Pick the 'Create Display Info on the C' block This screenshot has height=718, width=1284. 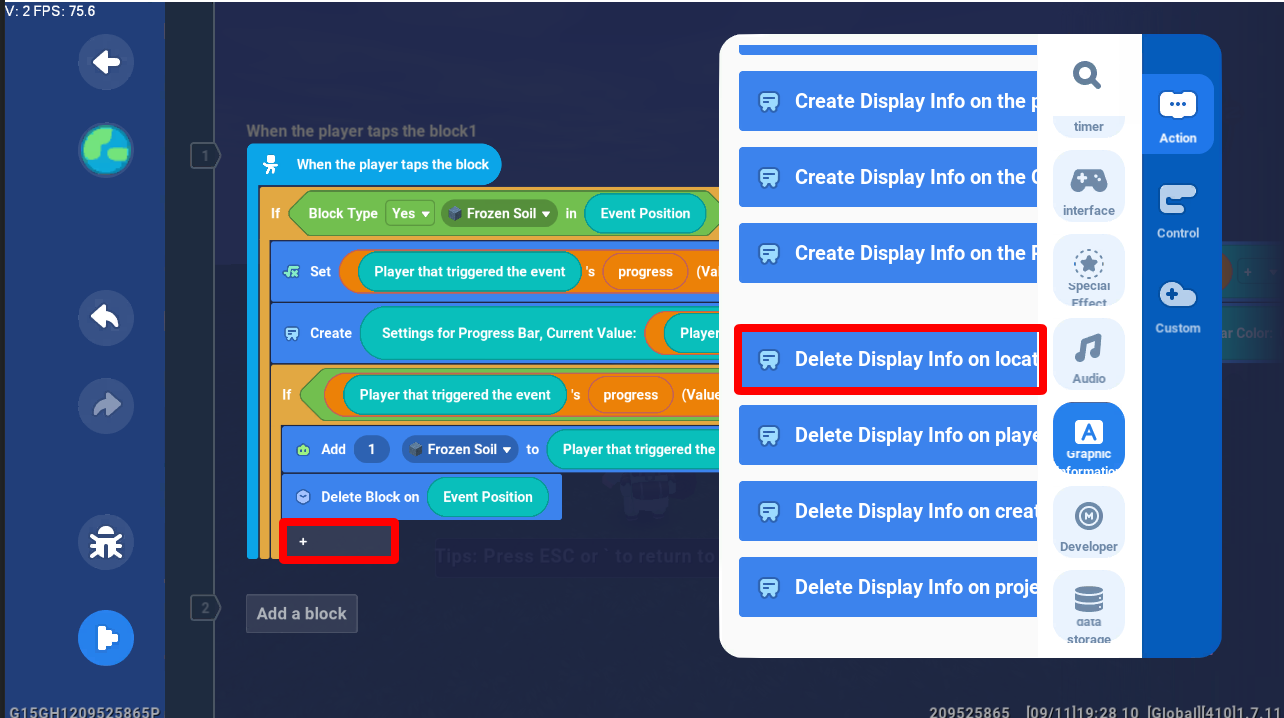tap(888, 177)
